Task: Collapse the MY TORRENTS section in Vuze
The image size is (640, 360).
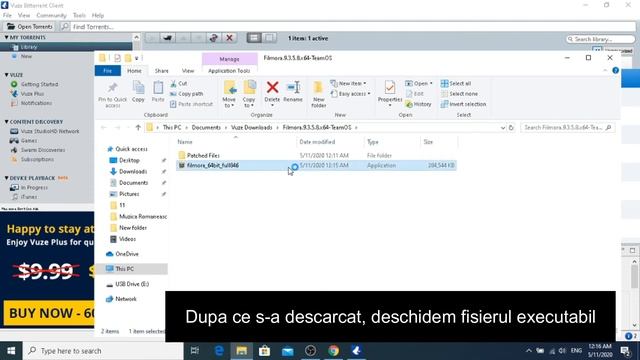Action: tap(7, 37)
